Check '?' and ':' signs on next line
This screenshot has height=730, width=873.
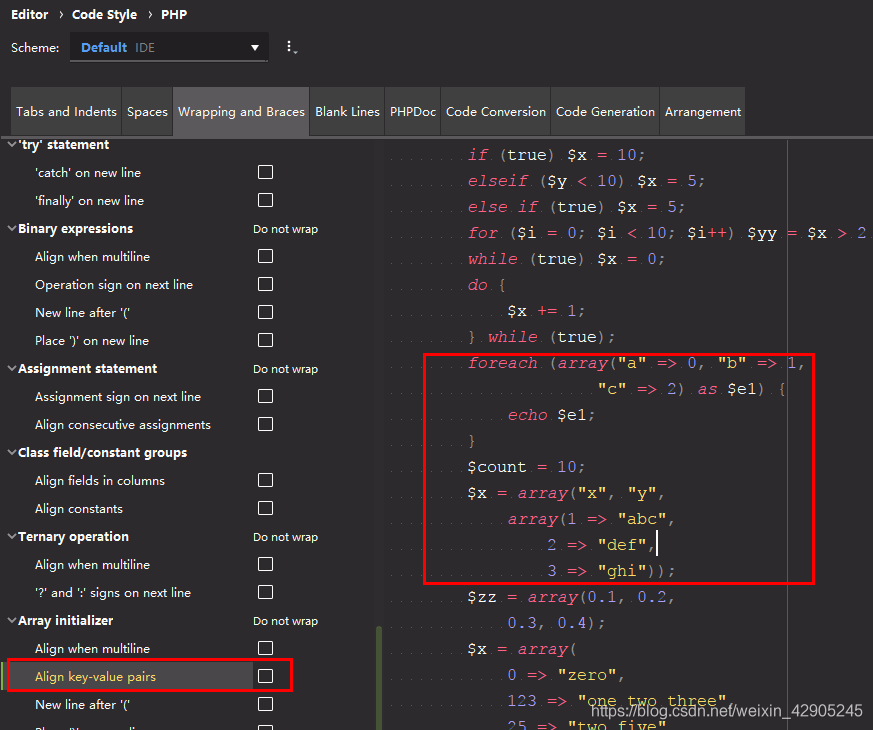[265, 592]
